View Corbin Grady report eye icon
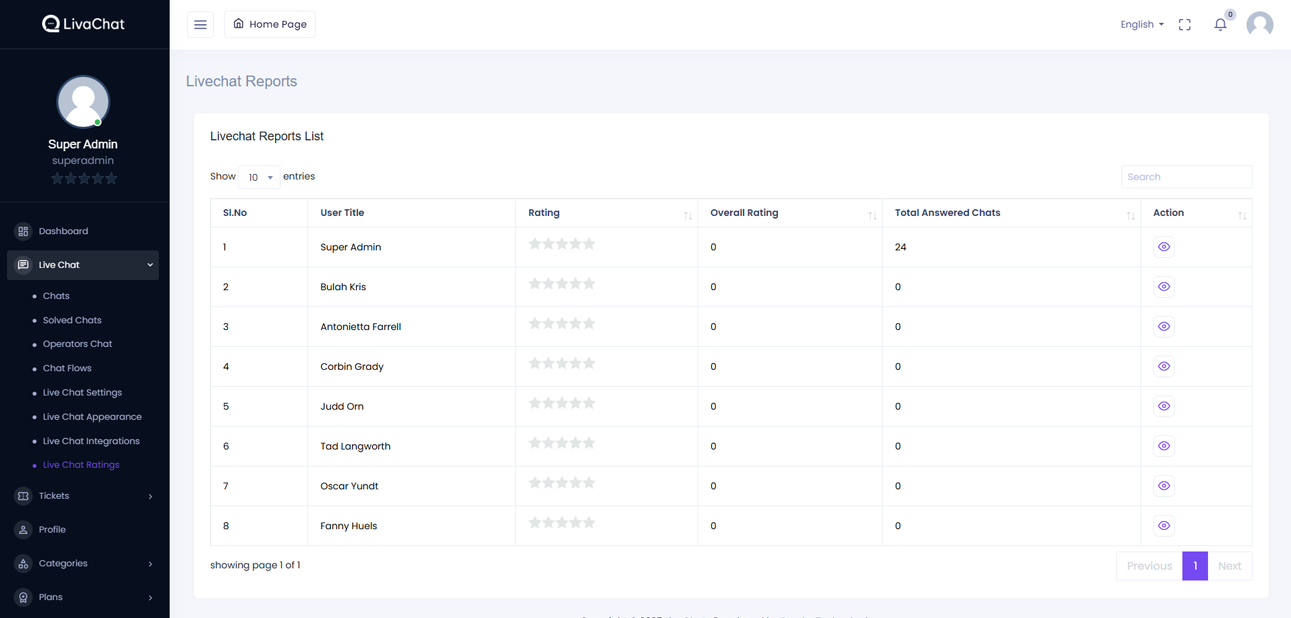Viewport: 1291px width, 618px height. 1164,366
